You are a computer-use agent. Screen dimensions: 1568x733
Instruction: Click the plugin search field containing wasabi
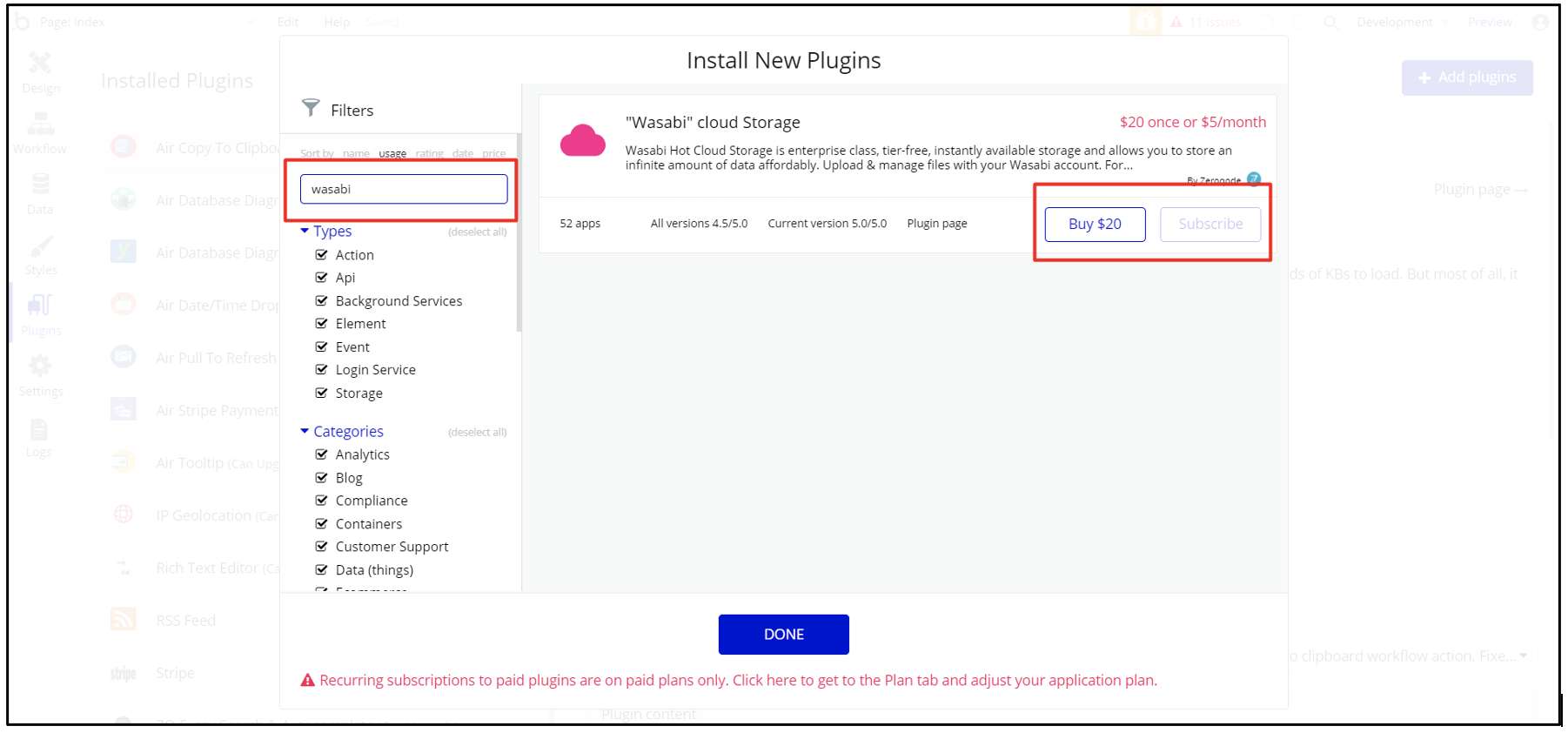coord(404,189)
